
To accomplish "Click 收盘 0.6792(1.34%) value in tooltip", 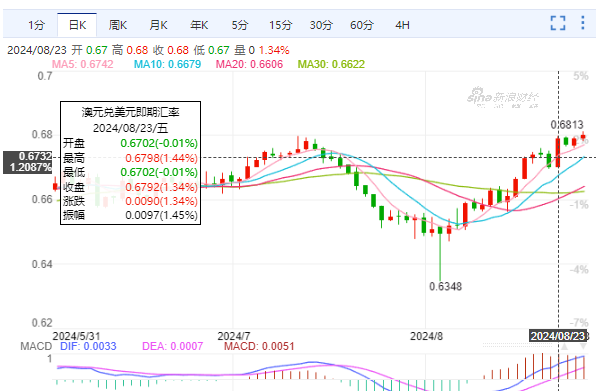I will 162,187.
